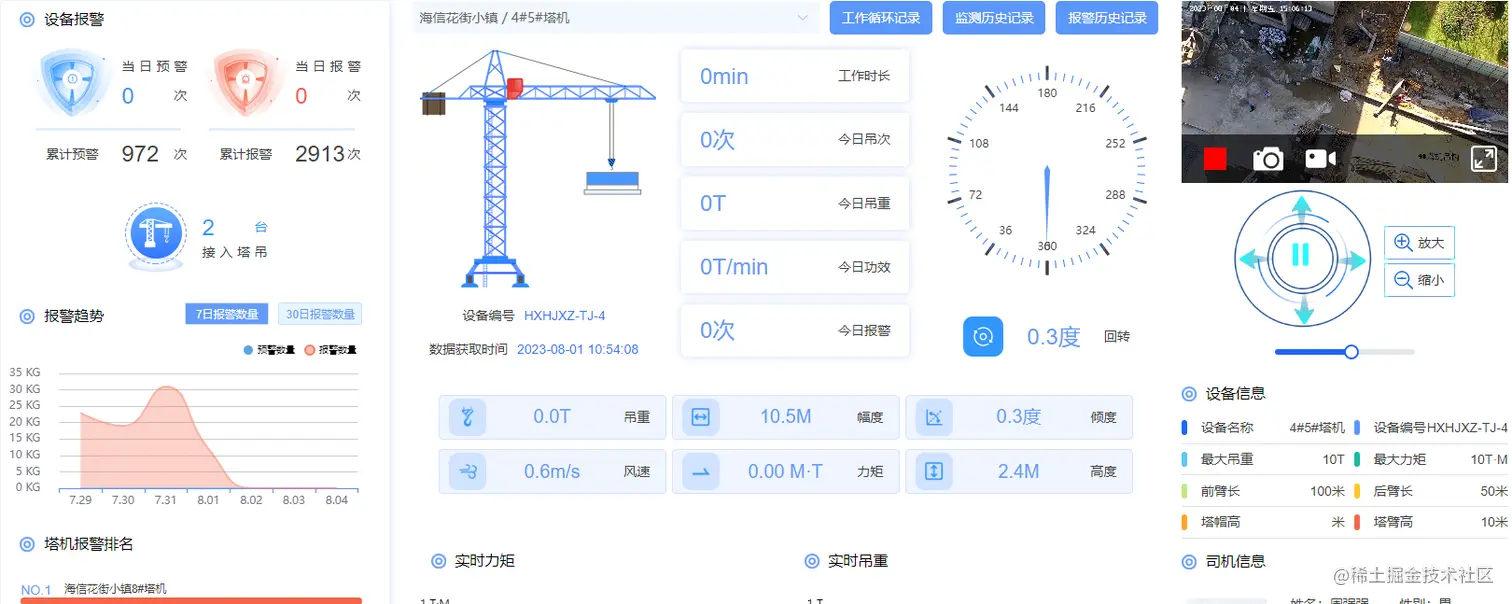
Task: Pan camera right with right arrow
Action: 1351,260
